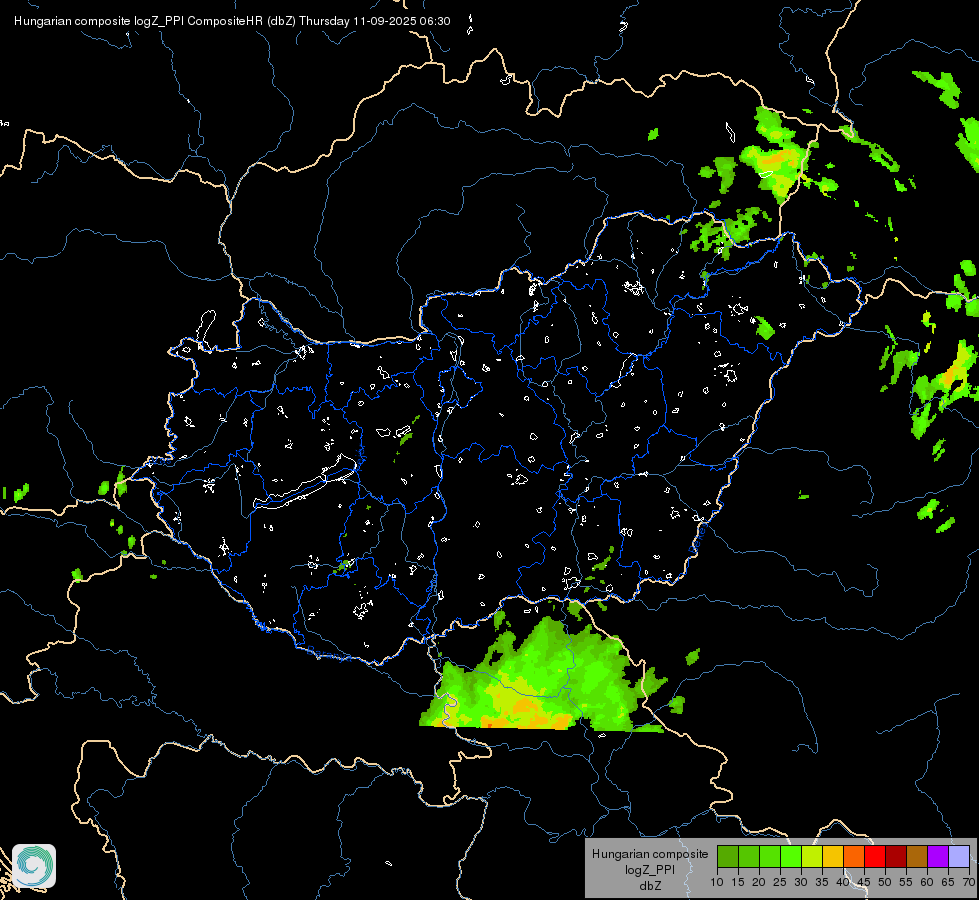Viewport: 979px width, 900px height.
Task: Select the 40–45 dBZ orange swatch
Action: point(854,856)
